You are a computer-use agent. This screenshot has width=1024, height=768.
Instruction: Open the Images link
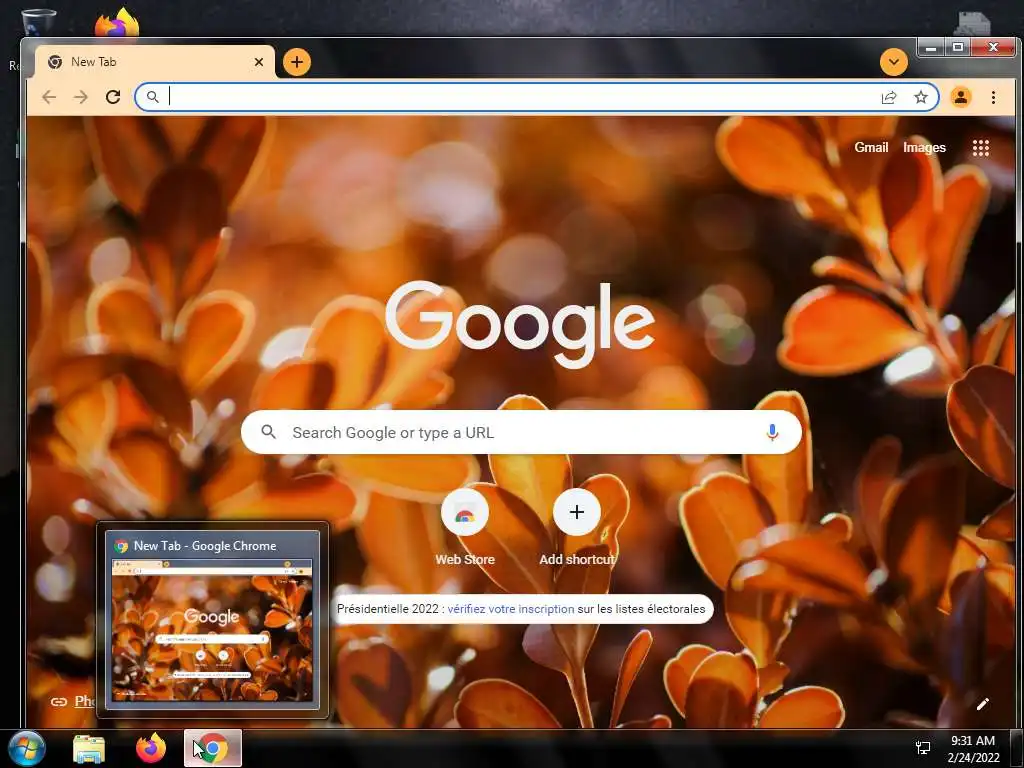tap(924, 148)
